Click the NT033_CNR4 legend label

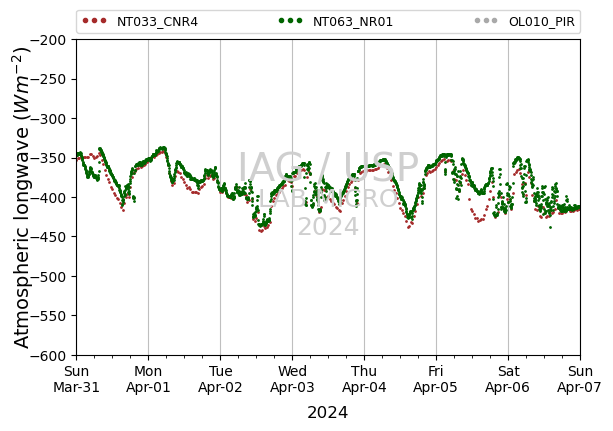[x=157, y=22]
